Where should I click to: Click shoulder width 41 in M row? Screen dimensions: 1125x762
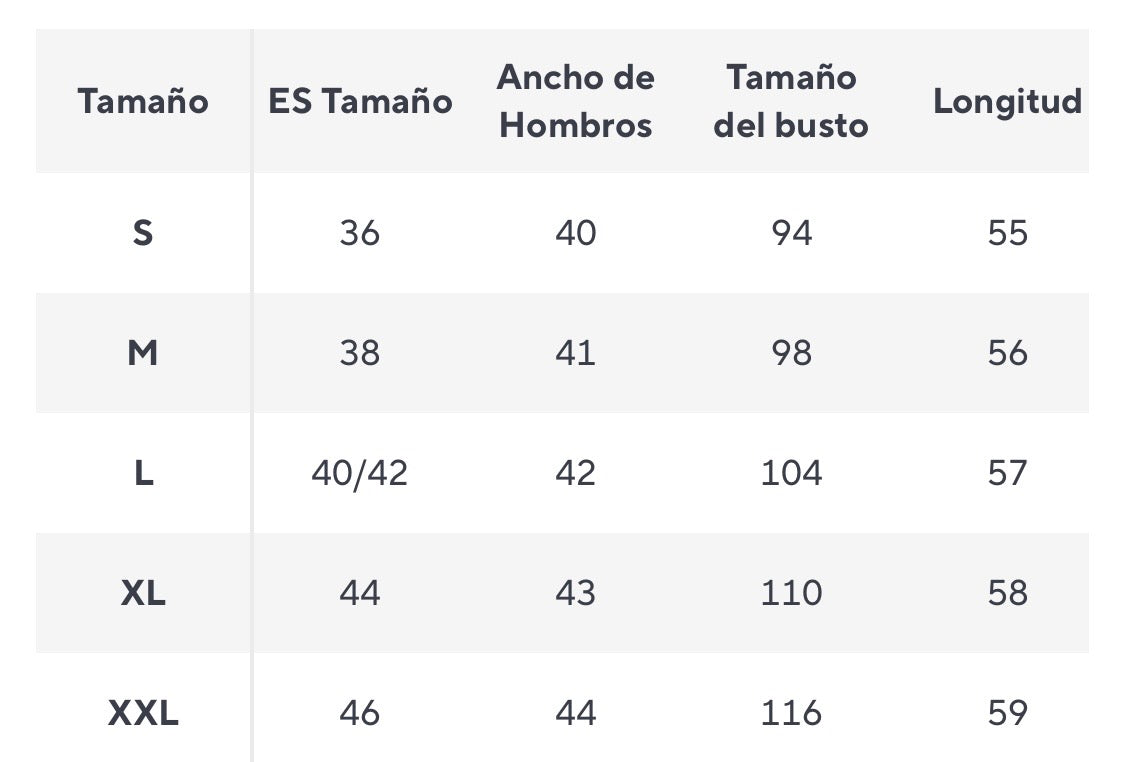576,353
